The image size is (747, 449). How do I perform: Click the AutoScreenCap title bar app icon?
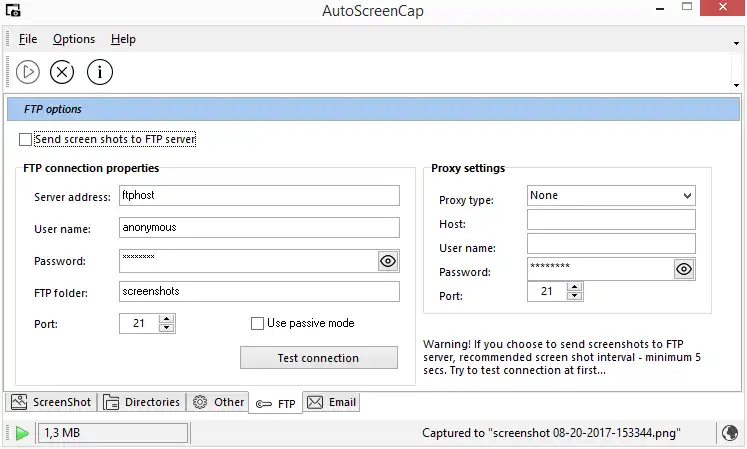click(x=13, y=11)
